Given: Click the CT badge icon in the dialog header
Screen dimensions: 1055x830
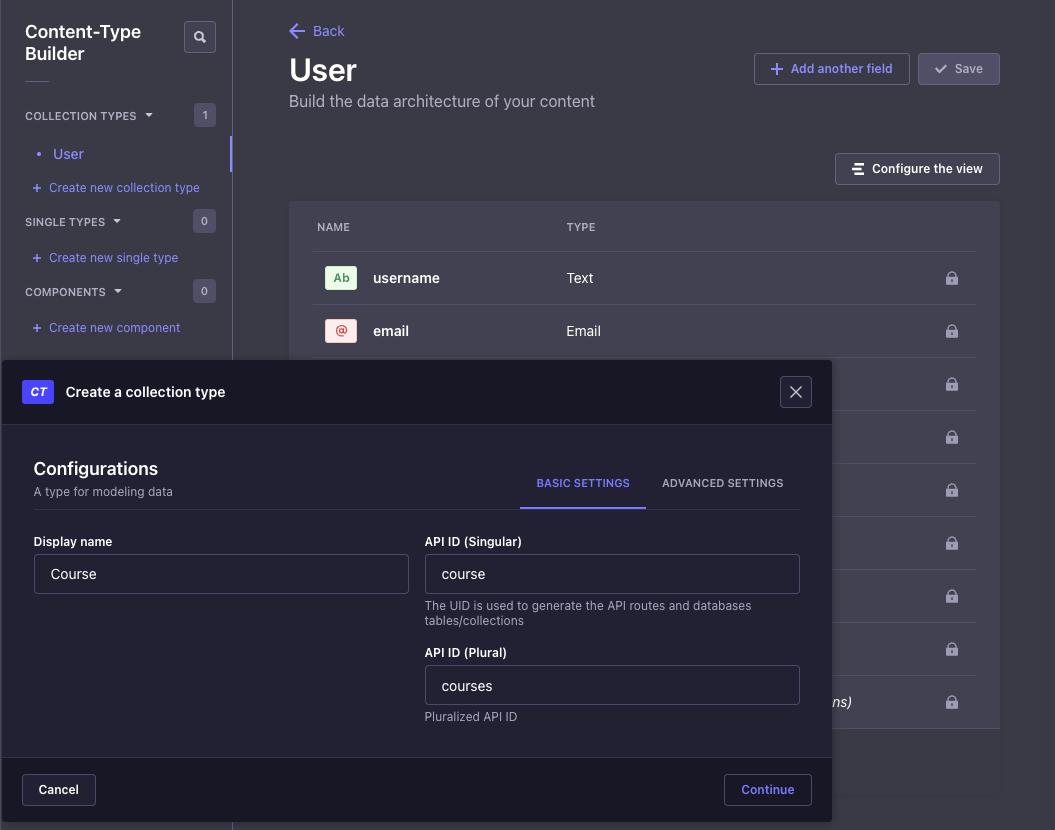Looking at the screenshot, I should click(38, 392).
